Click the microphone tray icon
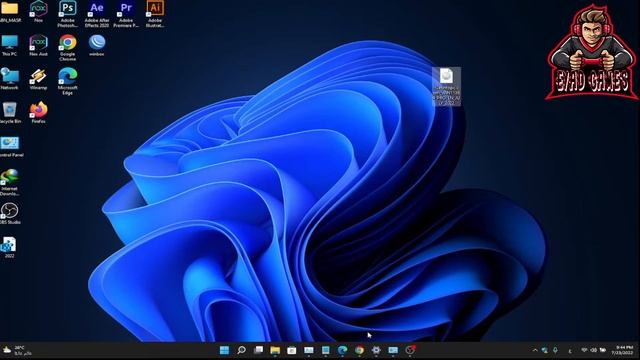This screenshot has width=640, height=360. click(x=555, y=350)
